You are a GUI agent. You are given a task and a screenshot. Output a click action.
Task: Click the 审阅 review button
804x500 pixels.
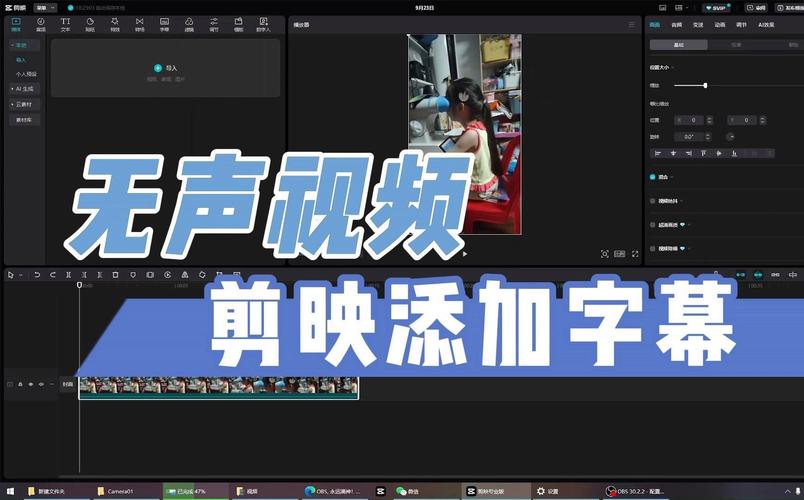pos(757,8)
